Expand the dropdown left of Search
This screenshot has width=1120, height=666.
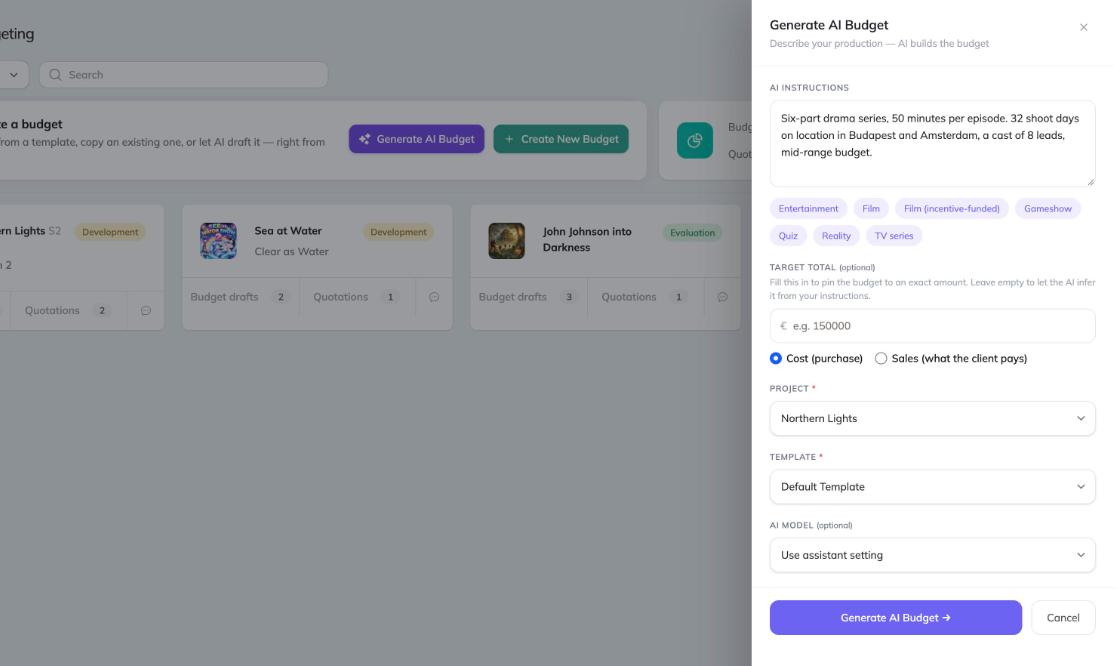[x=14, y=74]
